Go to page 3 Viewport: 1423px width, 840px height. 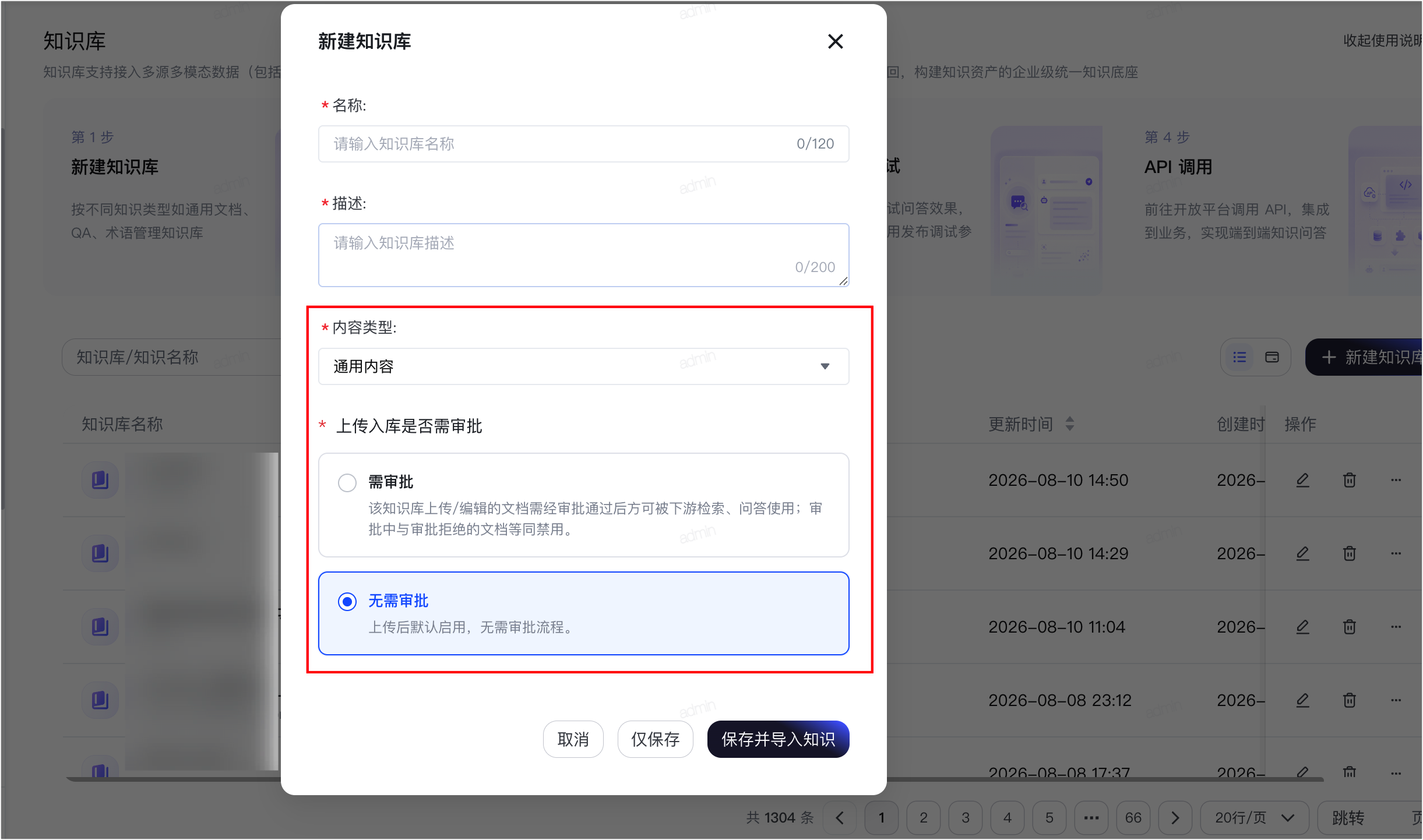(x=966, y=818)
